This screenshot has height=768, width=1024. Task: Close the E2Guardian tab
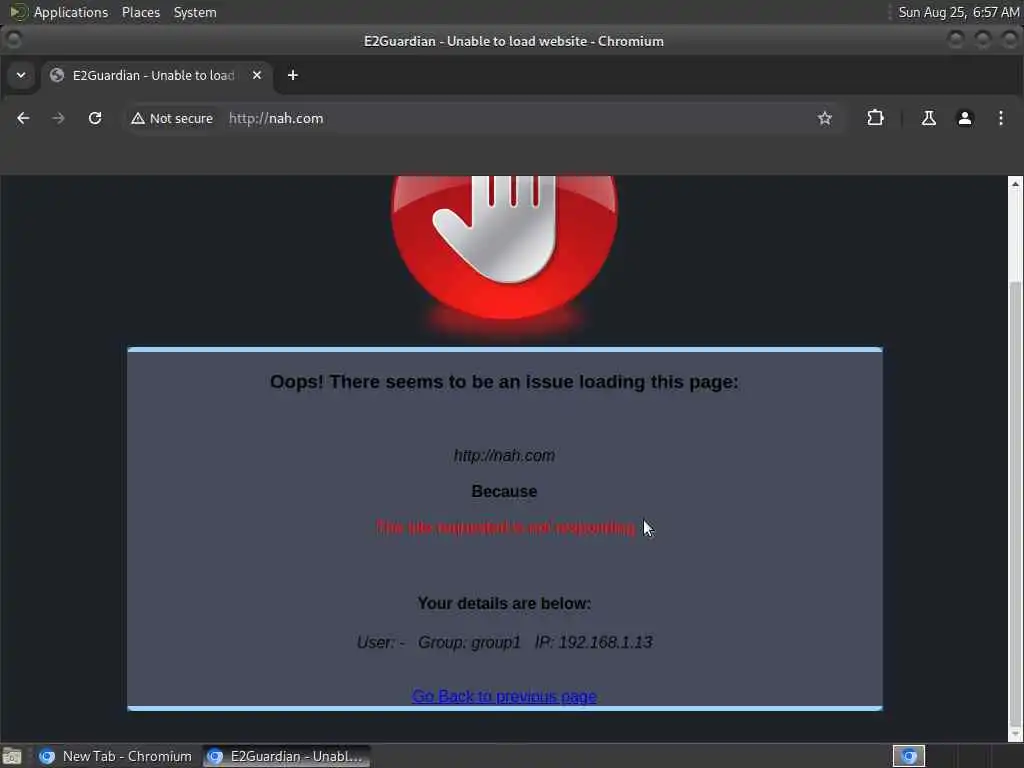point(257,75)
